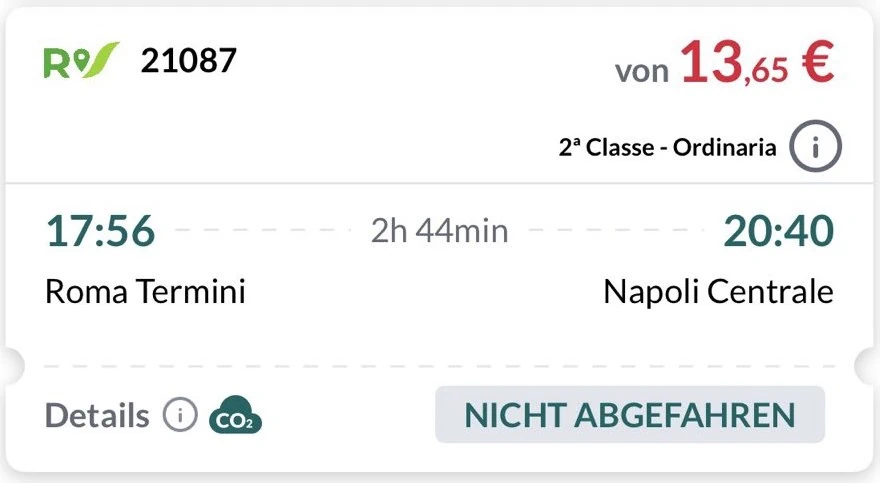Image resolution: width=880 pixels, height=483 pixels.
Task: Select the Napoli Centrale arrival station
Action: click(x=718, y=292)
